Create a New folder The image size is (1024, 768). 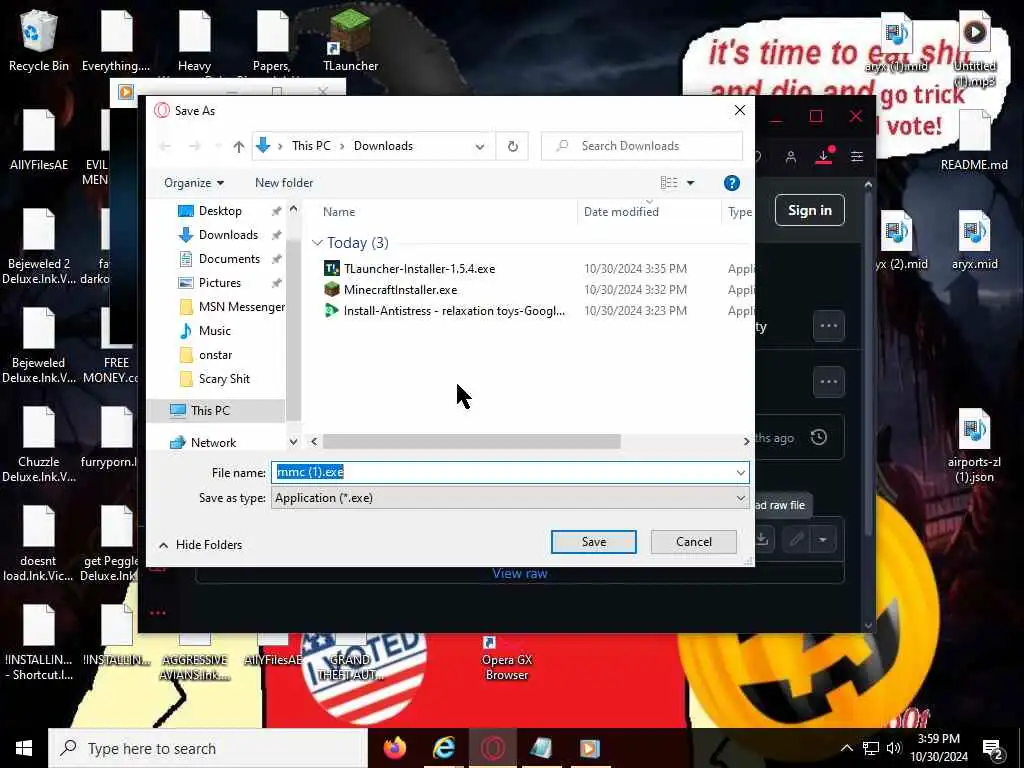click(x=283, y=183)
